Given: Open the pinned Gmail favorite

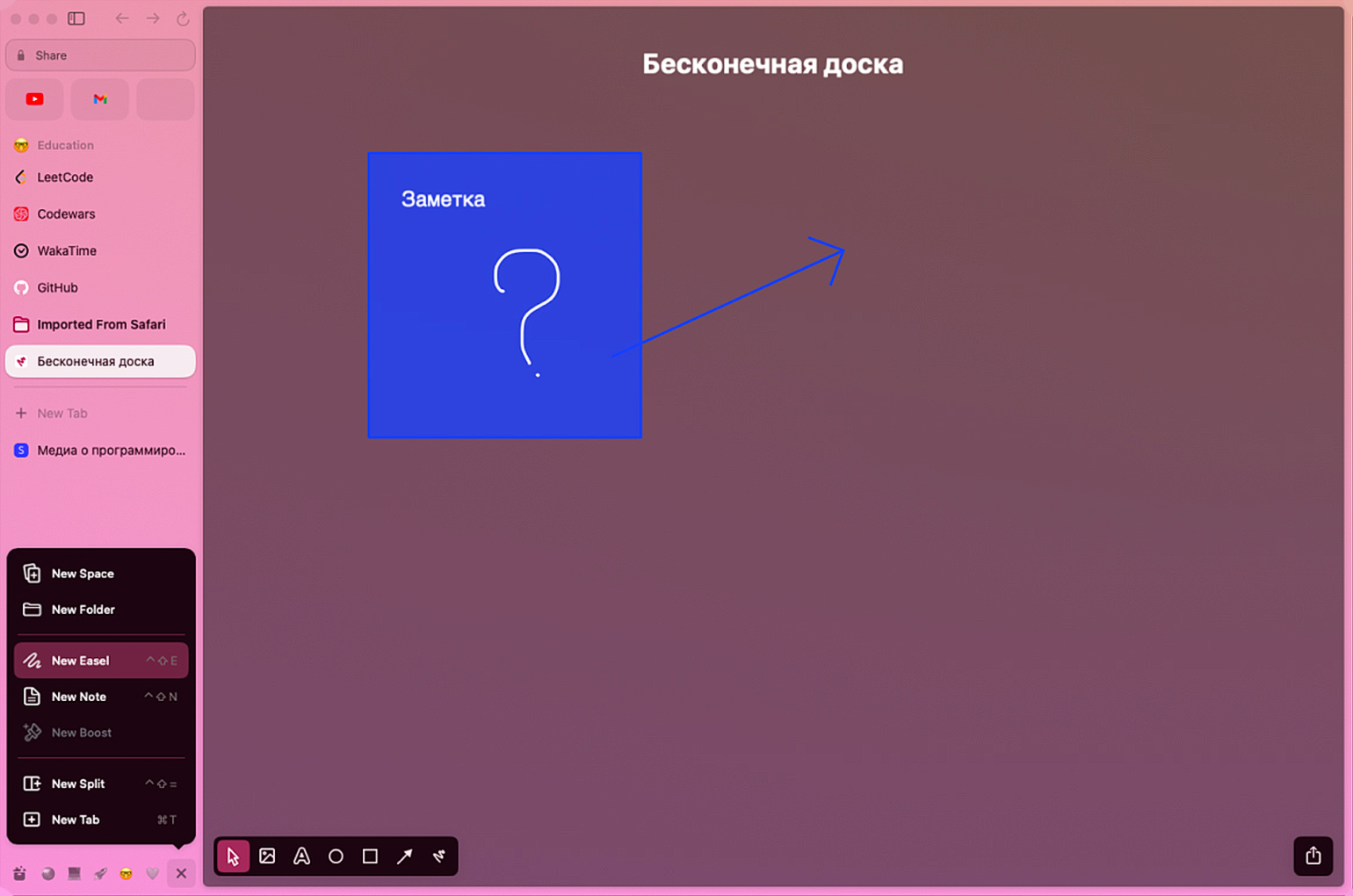Looking at the screenshot, I should [100, 99].
